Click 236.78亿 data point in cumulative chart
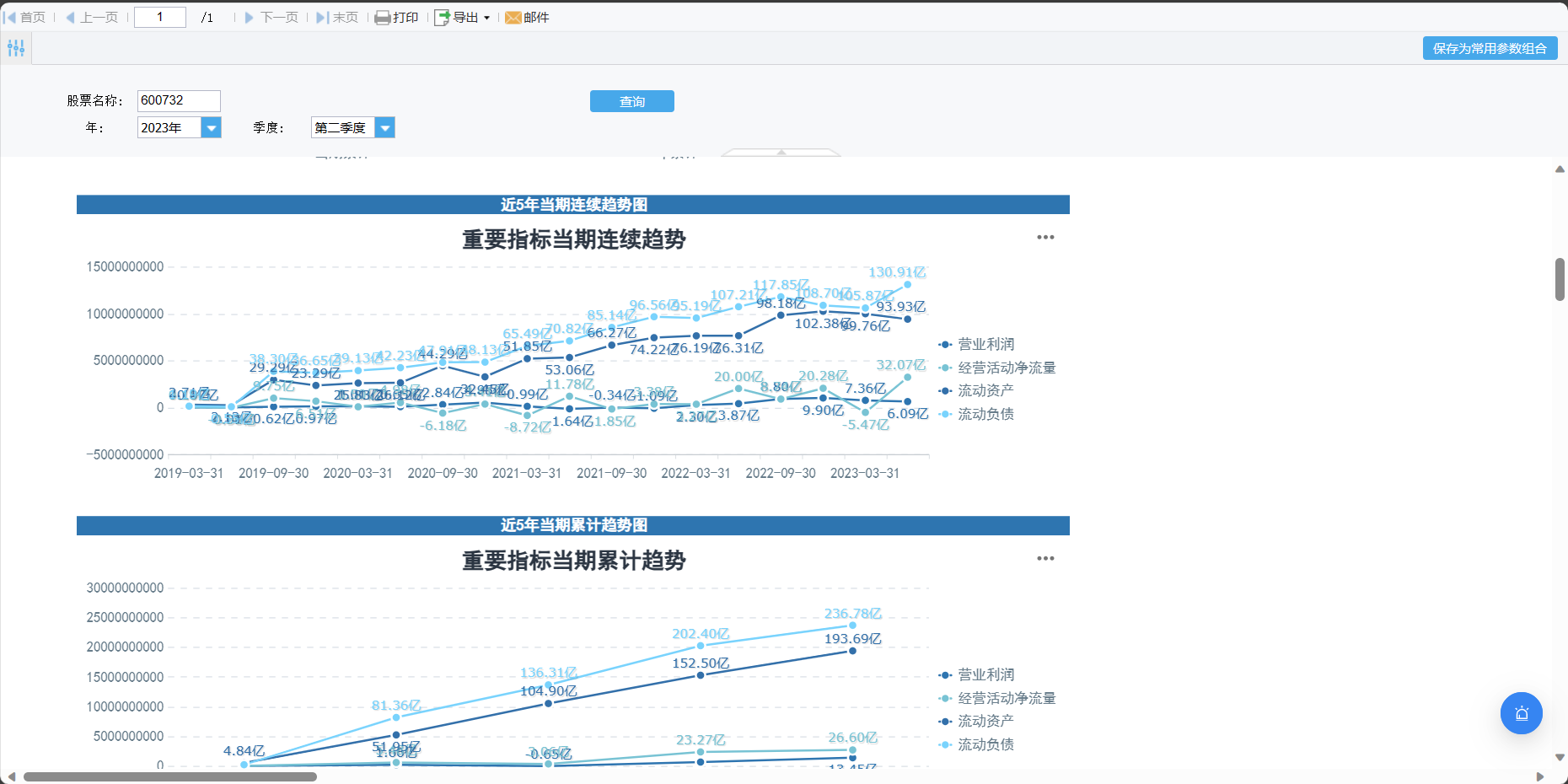This screenshot has height=784, width=1568. 852,626
